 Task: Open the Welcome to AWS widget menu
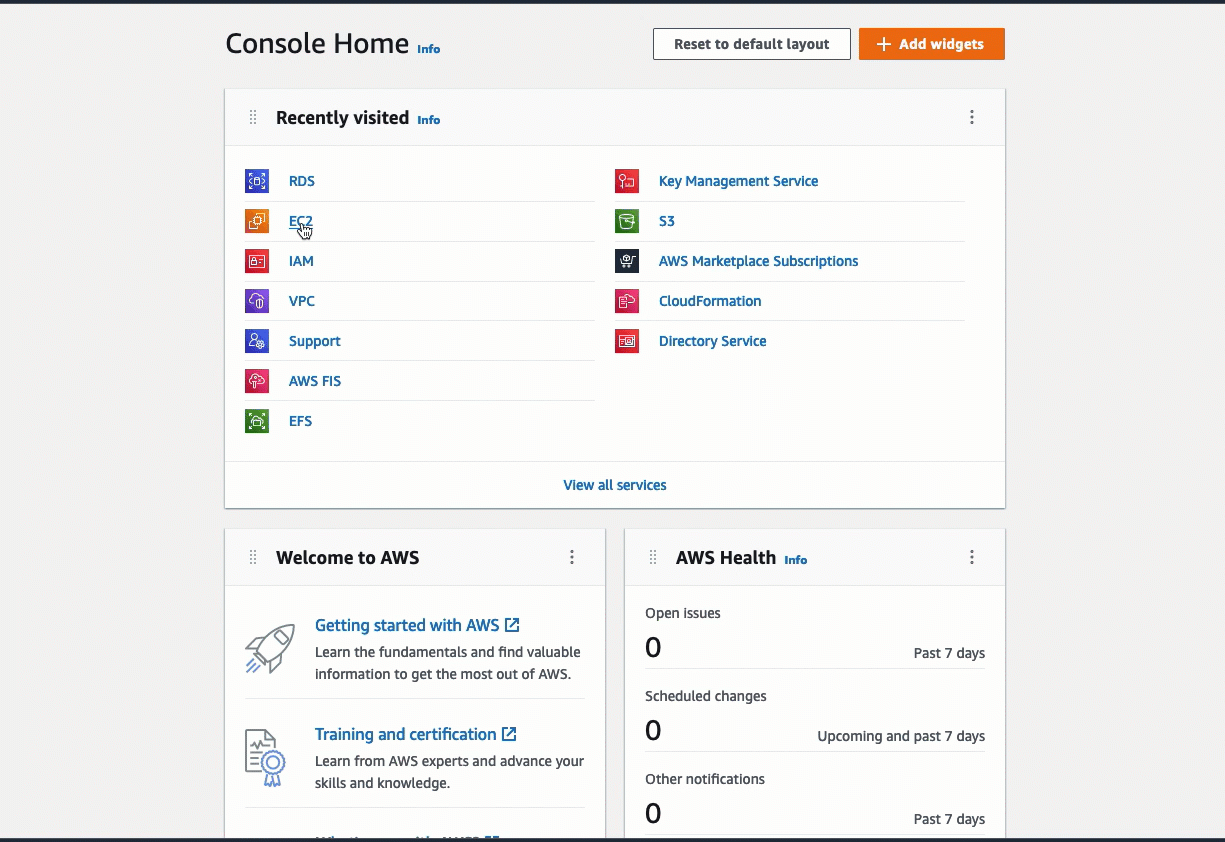coord(572,557)
